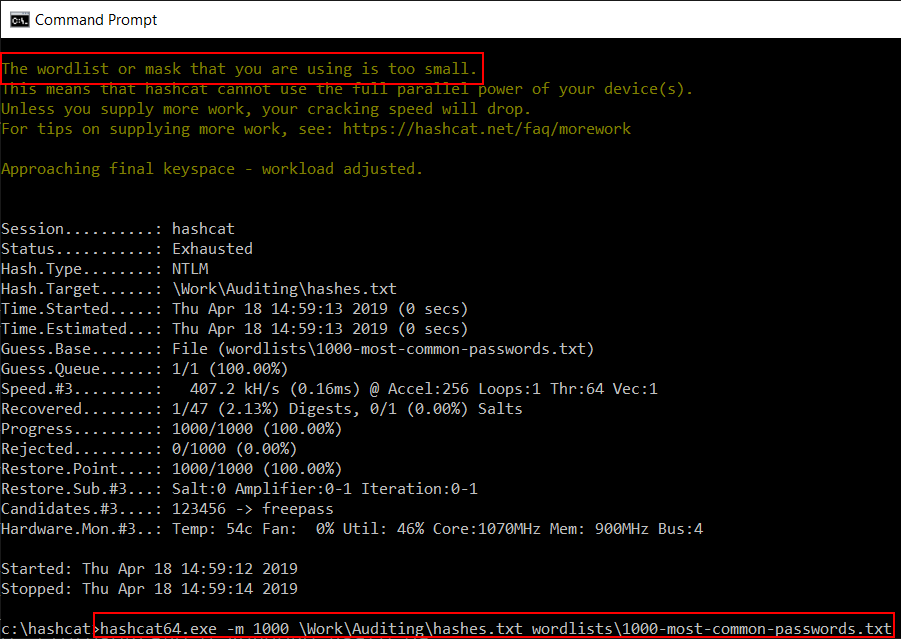Click the Session hashcat line

[118, 229]
